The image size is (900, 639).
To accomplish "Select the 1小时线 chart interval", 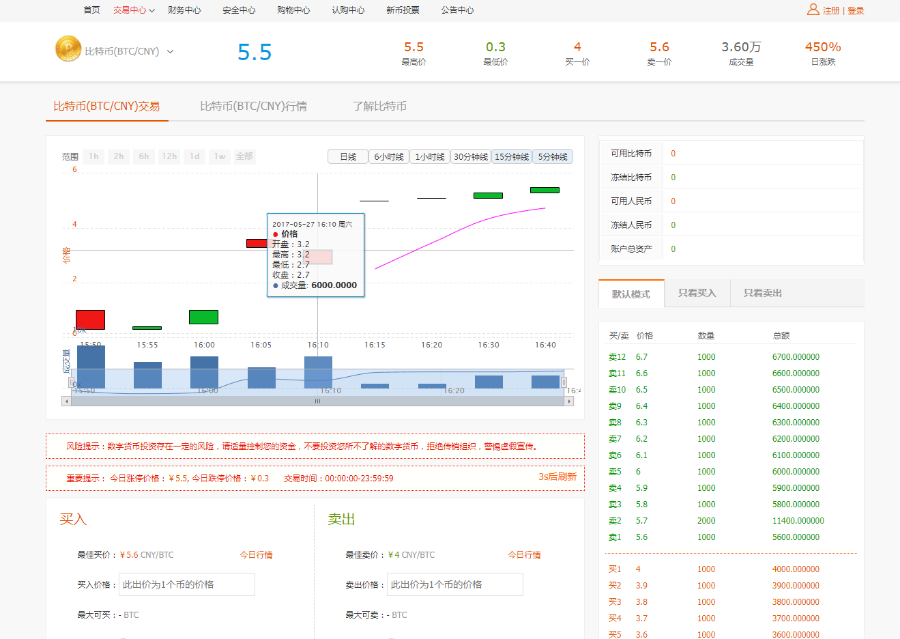I will 429,157.
